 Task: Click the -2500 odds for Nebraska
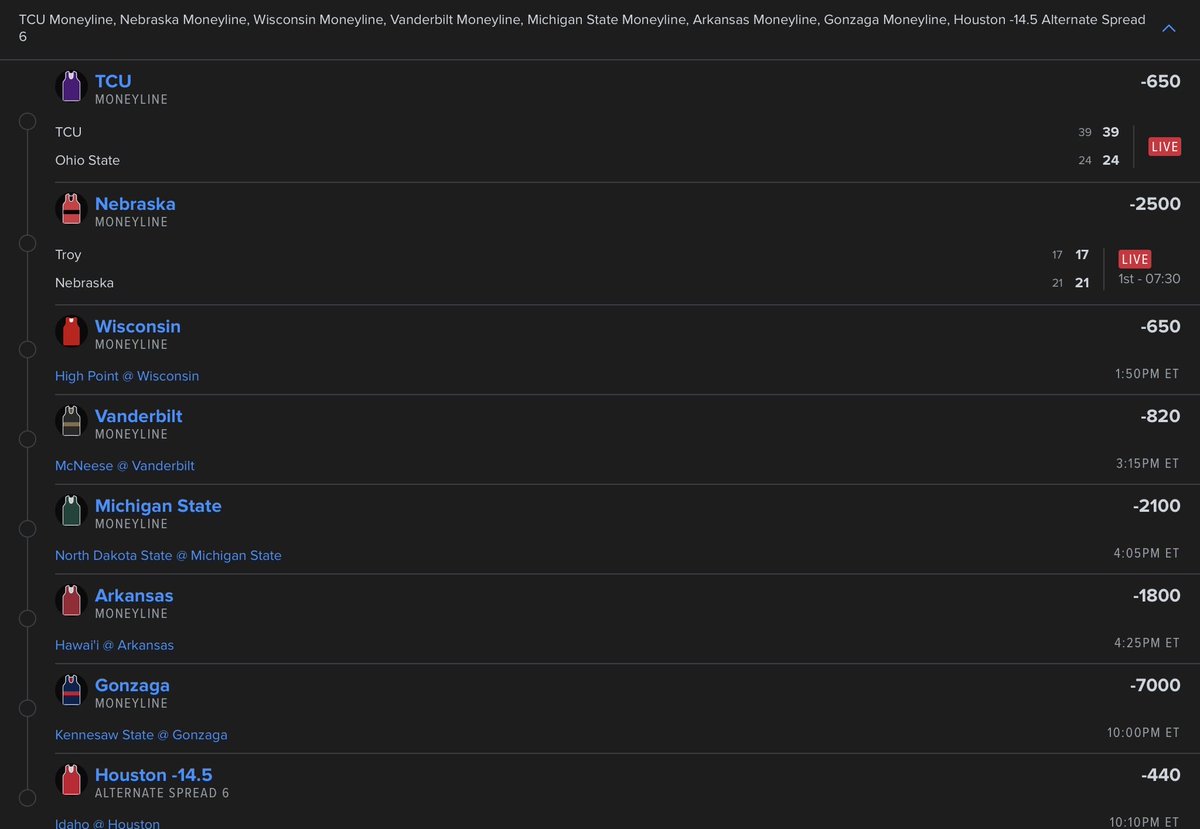[1155, 204]
